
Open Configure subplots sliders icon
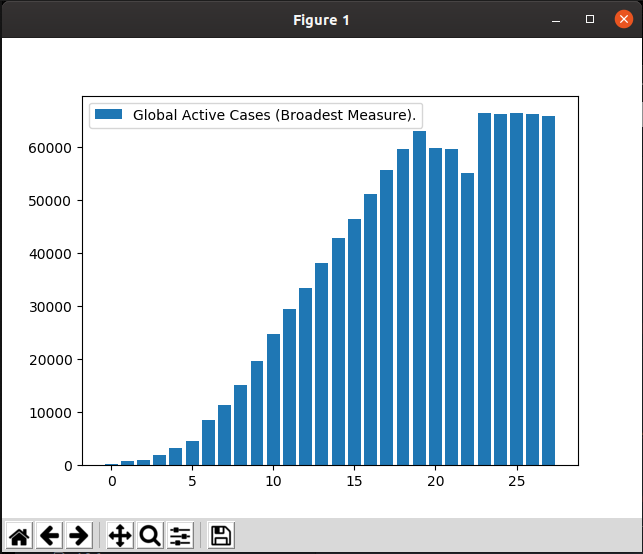[x=180, y=536]
